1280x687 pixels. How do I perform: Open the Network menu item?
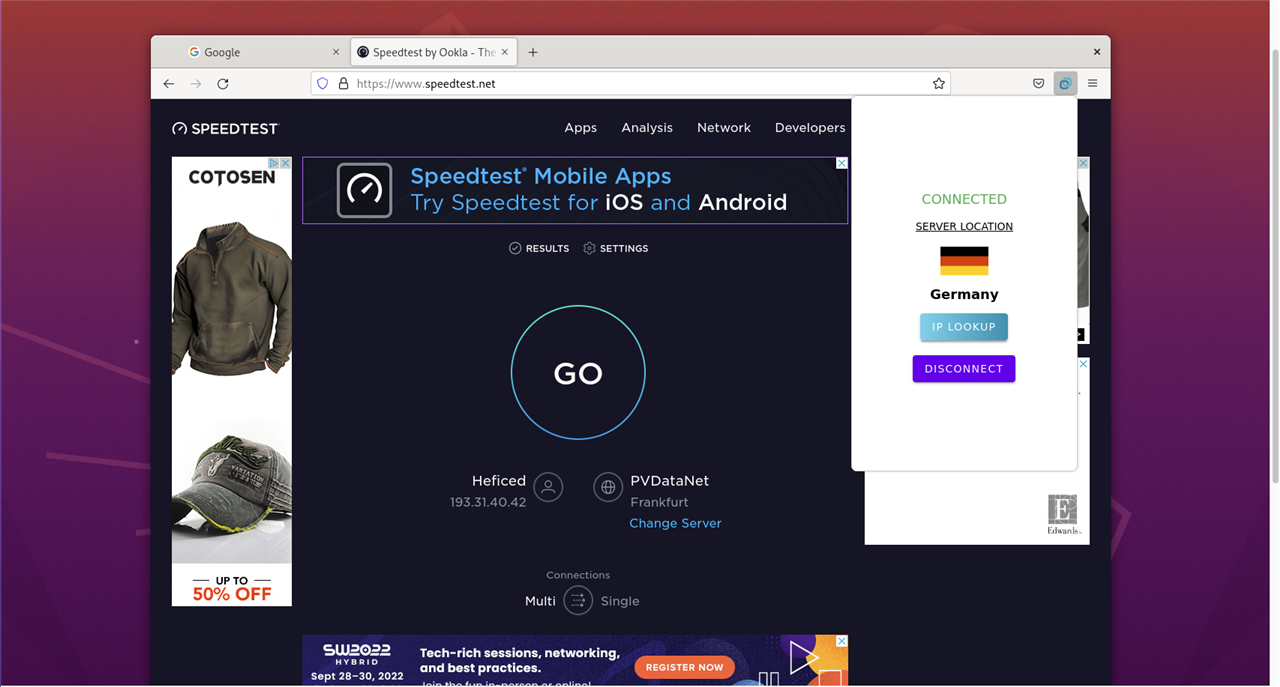[724, 128]
